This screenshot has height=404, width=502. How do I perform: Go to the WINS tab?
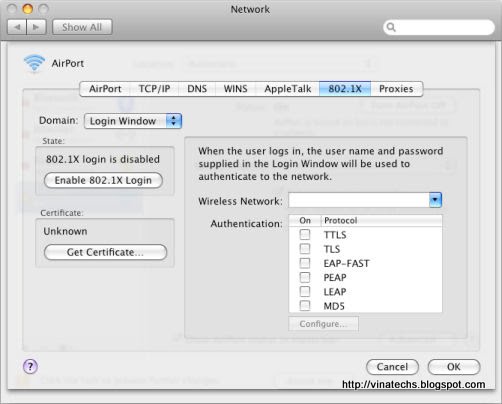pyautogui.click(x=235, y=89)
